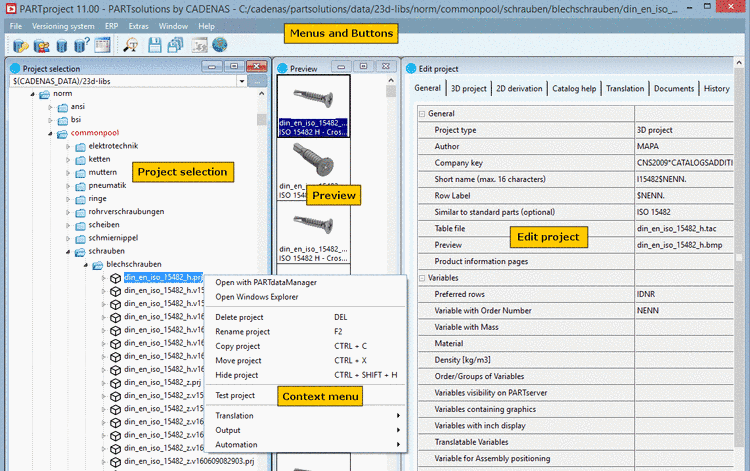
Task: Click the Author value field MAPA
Action: pos(684,146)
